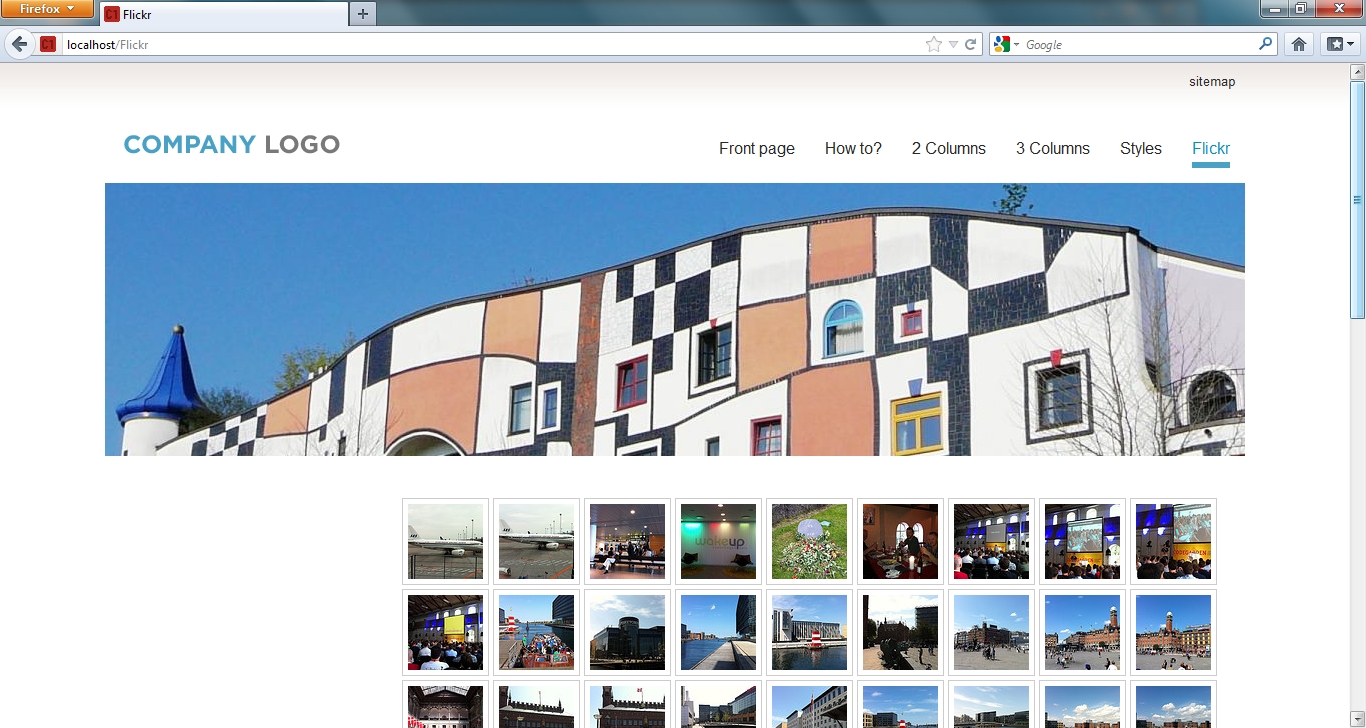Expand the URL history dropdown arrow
The image size is (1366, 728).
(x=953, y=44)
